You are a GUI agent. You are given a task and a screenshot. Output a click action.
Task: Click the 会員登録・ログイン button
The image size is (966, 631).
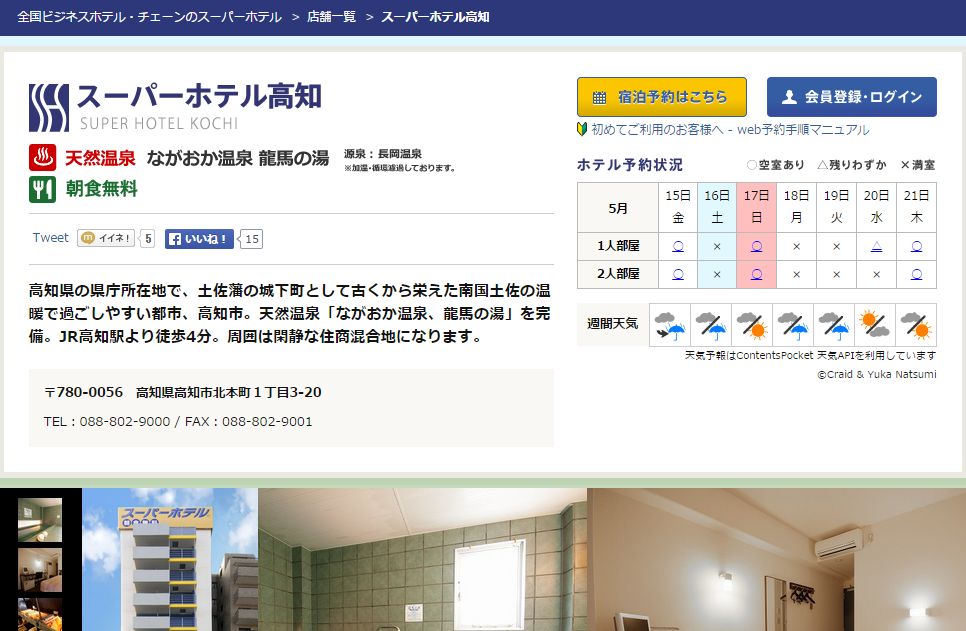click(x=851, y=97)
